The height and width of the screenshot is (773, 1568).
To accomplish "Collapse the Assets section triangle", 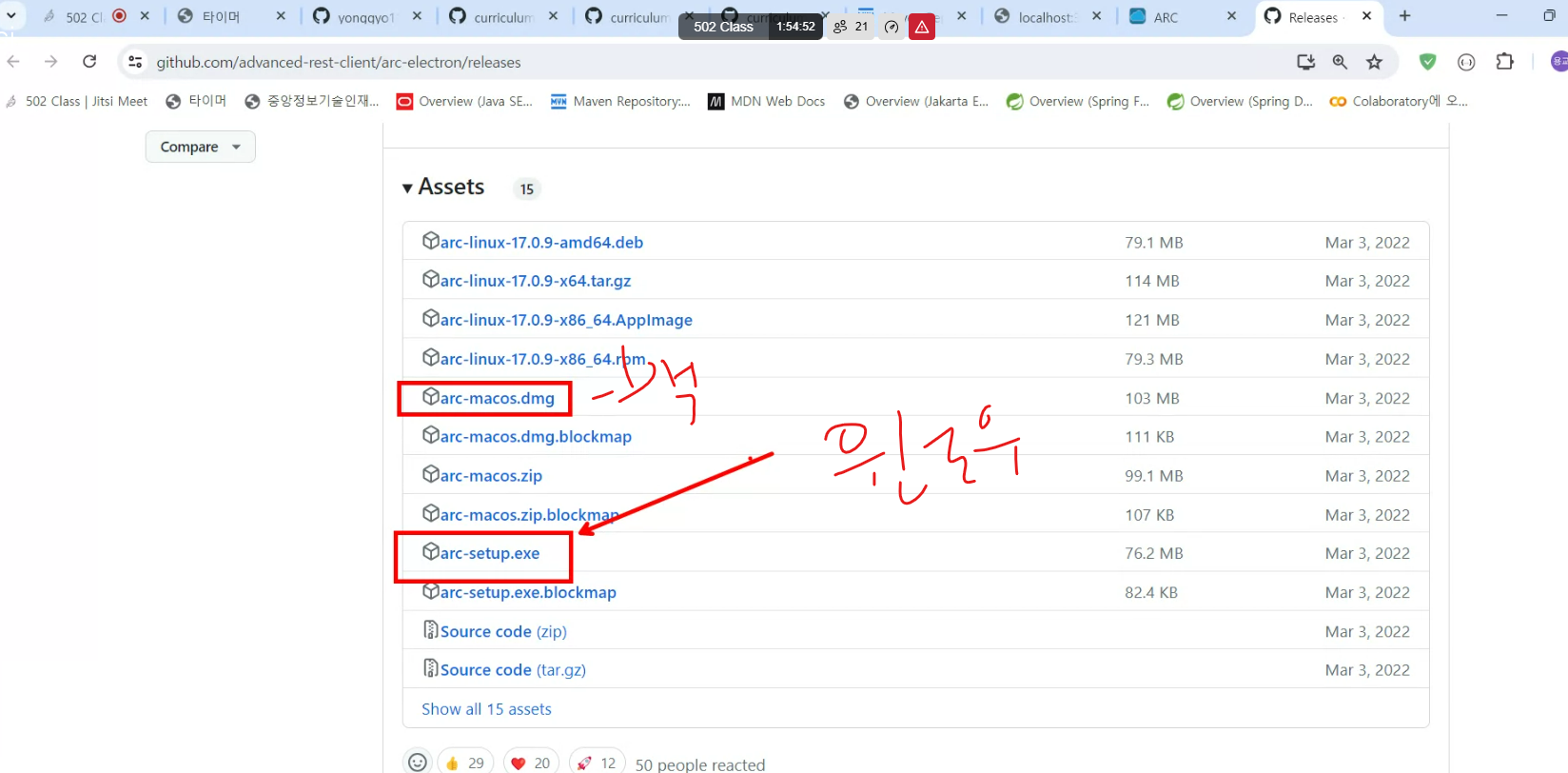I will pos(407,188).
